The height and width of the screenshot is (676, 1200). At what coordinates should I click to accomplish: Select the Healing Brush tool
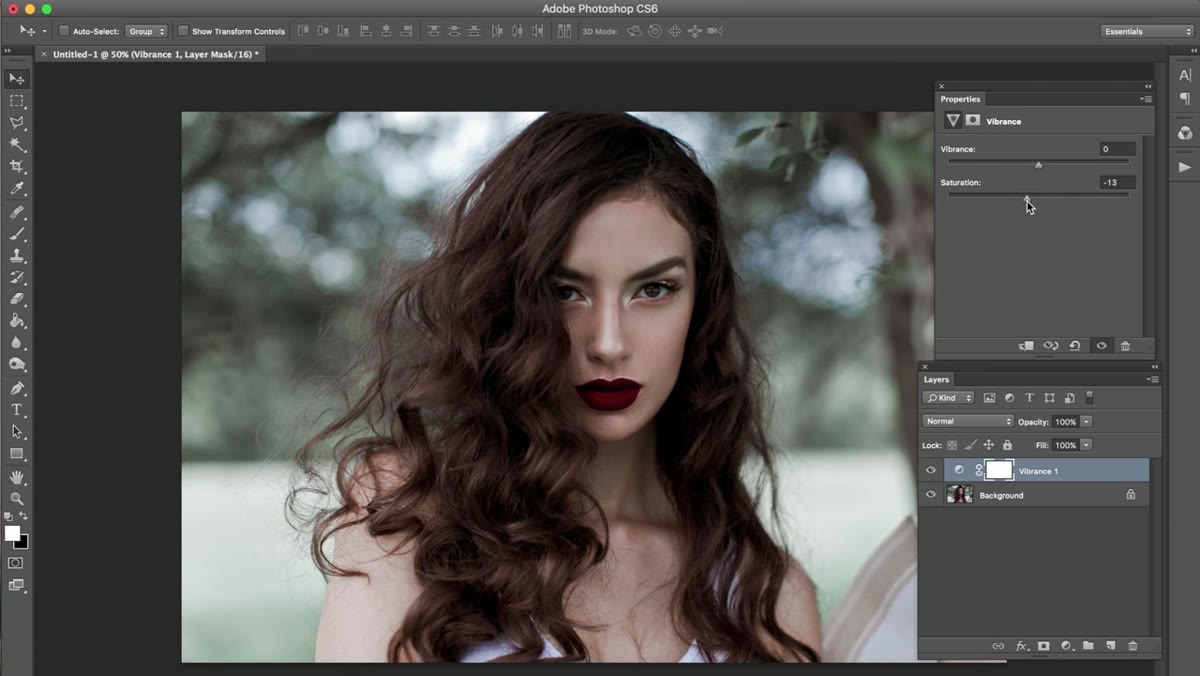(17, 212)
